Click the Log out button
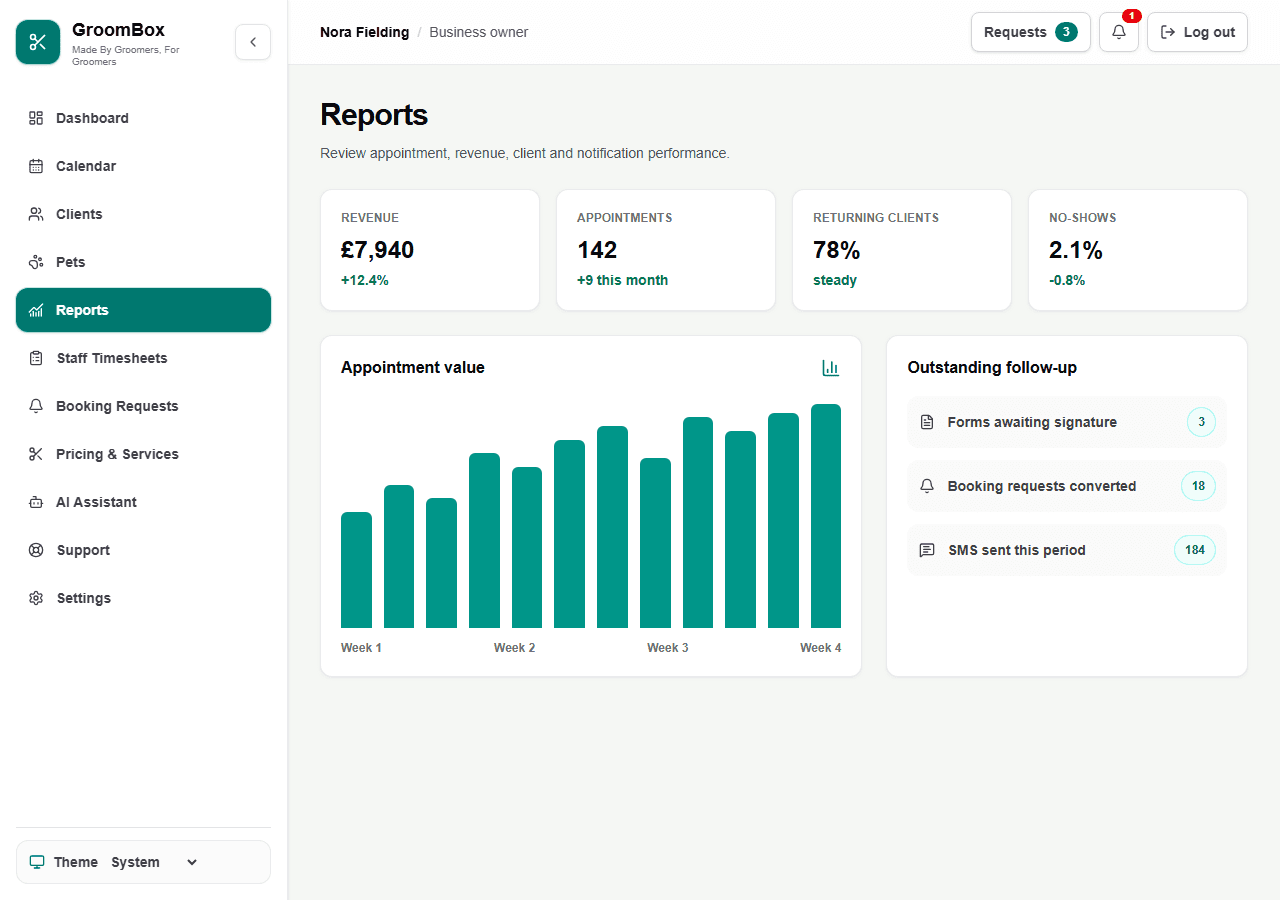1280x900 pixels. [x=1197, y=32]
